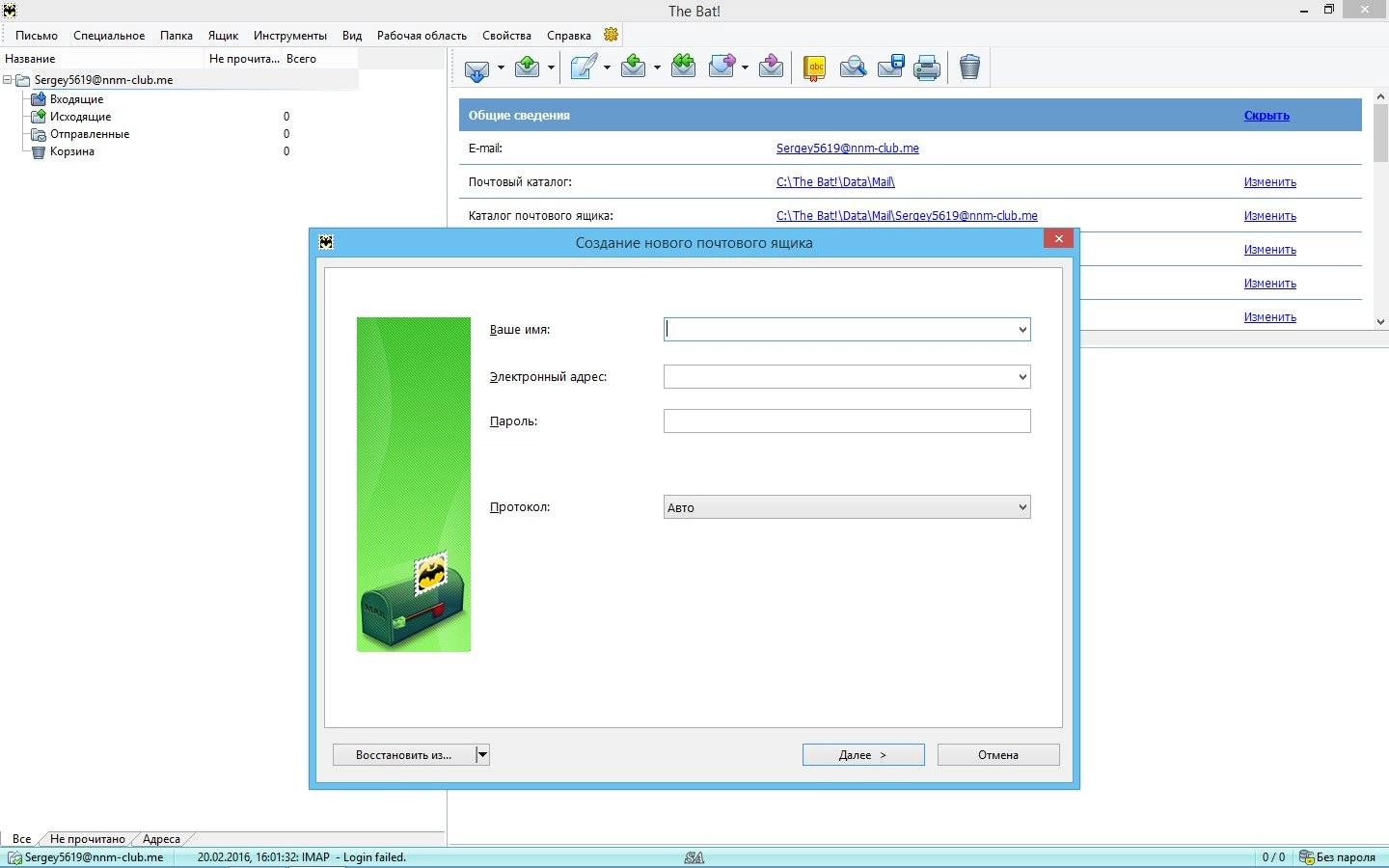Click the Redirect message icon
Image resolution: width=1389 pixels, height=868 pixels.
tap(771, 67)
